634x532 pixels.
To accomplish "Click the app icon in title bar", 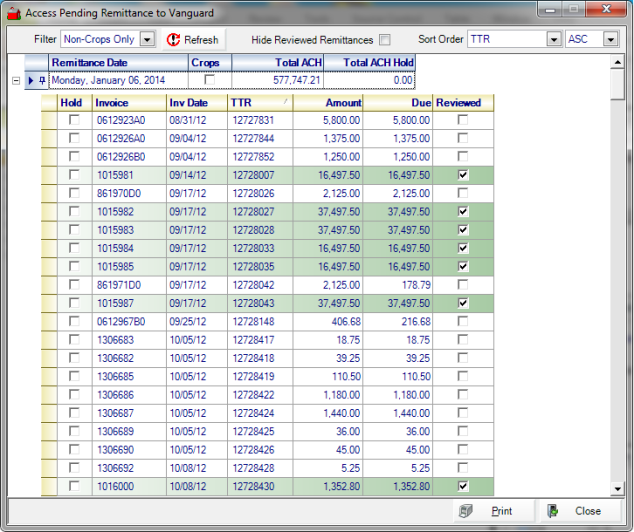I will point(14,13).
